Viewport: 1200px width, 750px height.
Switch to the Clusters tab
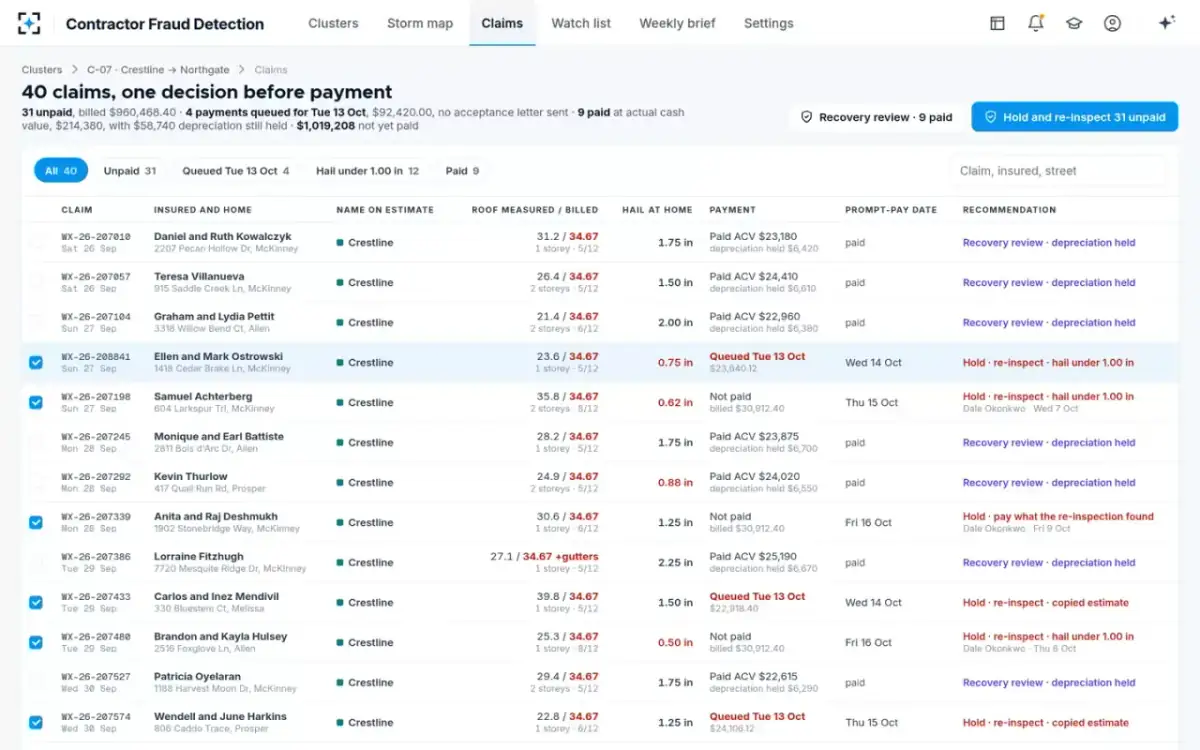pyautogui.click(x=333, y=23)
